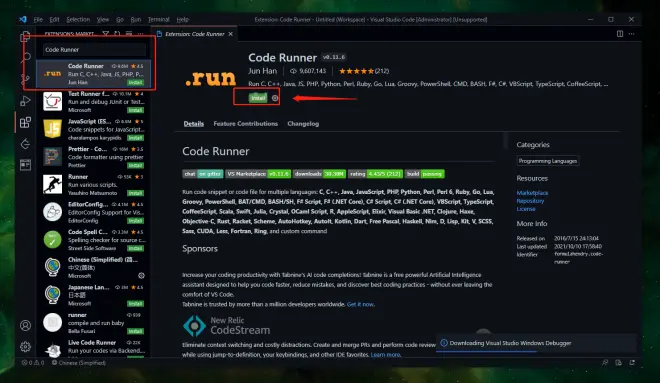The width and height of the screenshot is (660, 383).
Task: Open the Go menu
Action: 120,19
